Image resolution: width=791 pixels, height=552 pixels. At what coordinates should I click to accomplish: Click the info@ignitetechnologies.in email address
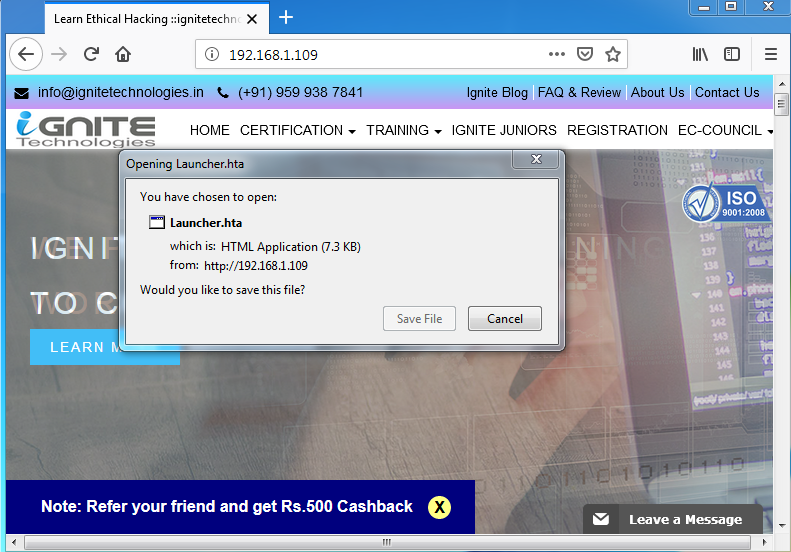121,92
